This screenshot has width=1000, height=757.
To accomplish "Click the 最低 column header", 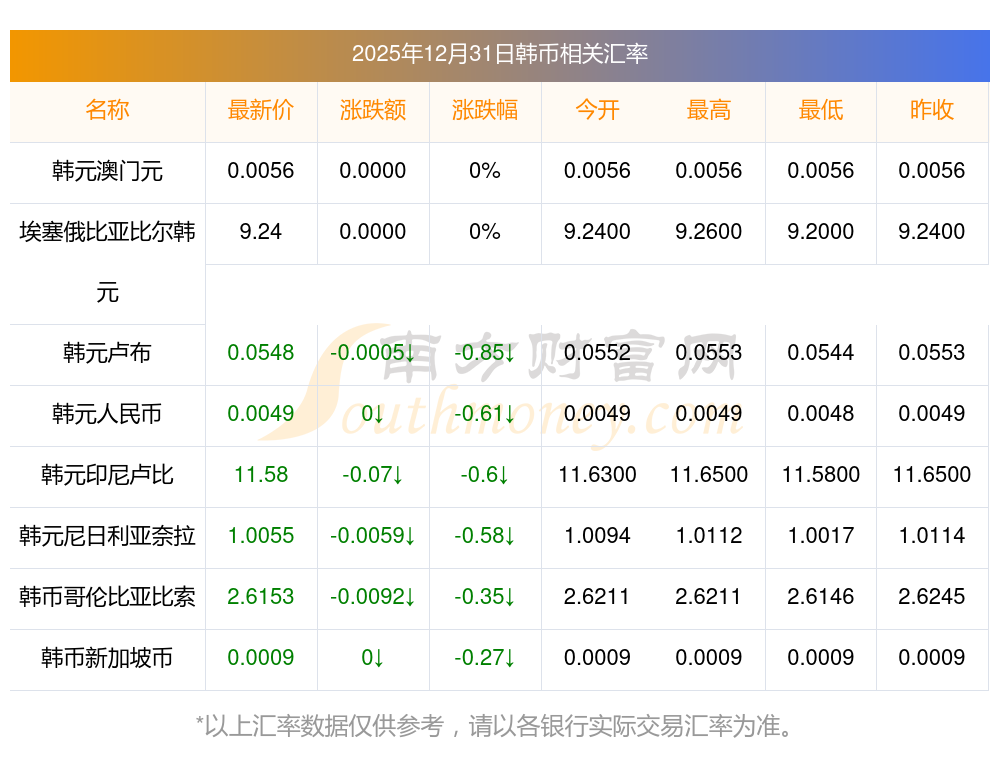I will coord(820,110).
